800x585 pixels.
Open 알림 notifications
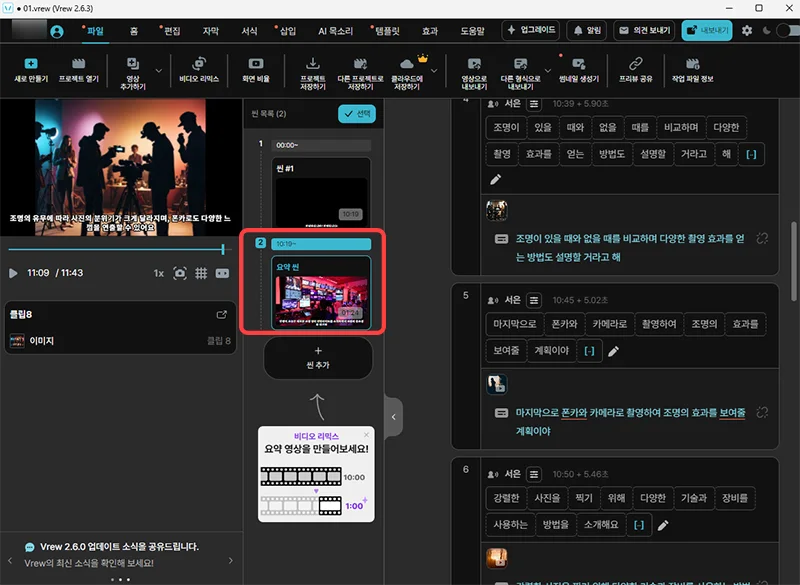[x=587, y=31]
